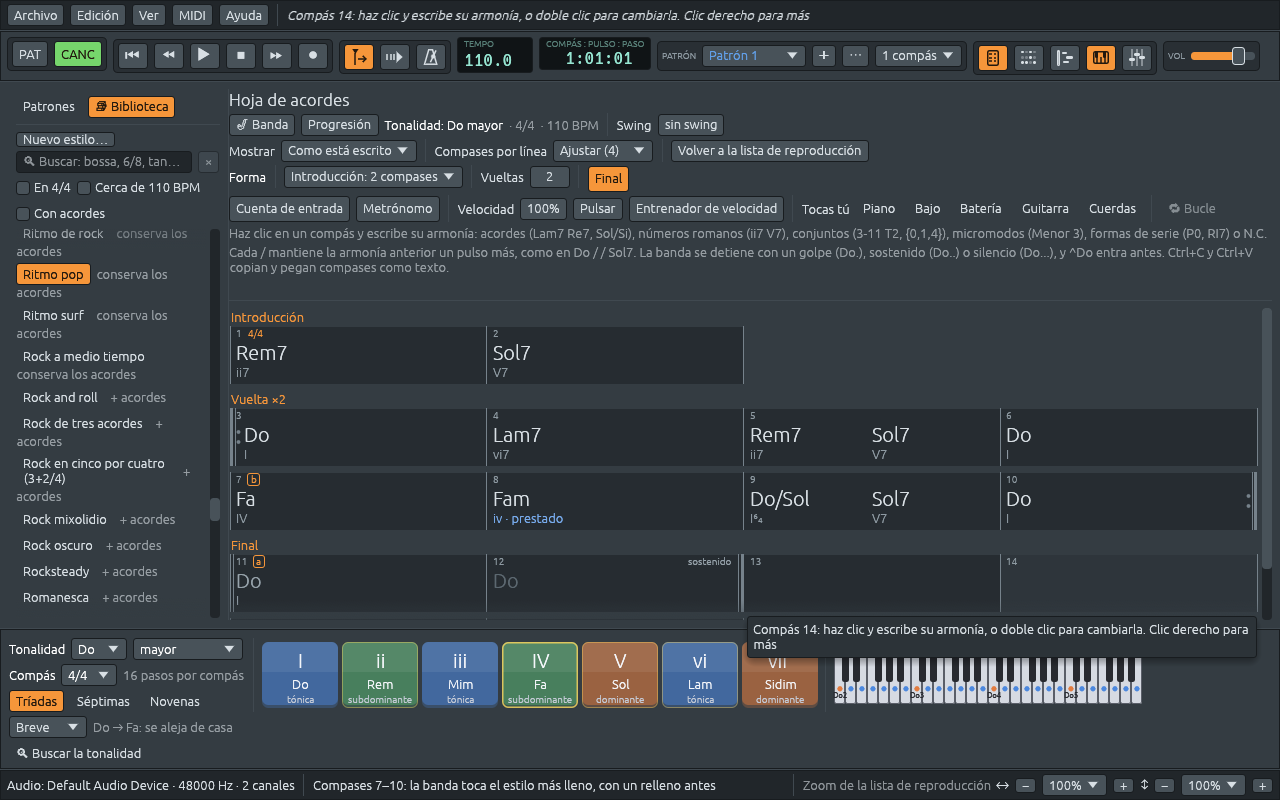Expand the 'Como está escrito' display dropdown
The height and width of the screenshot is (800, 1280).
tap(350, 151)
